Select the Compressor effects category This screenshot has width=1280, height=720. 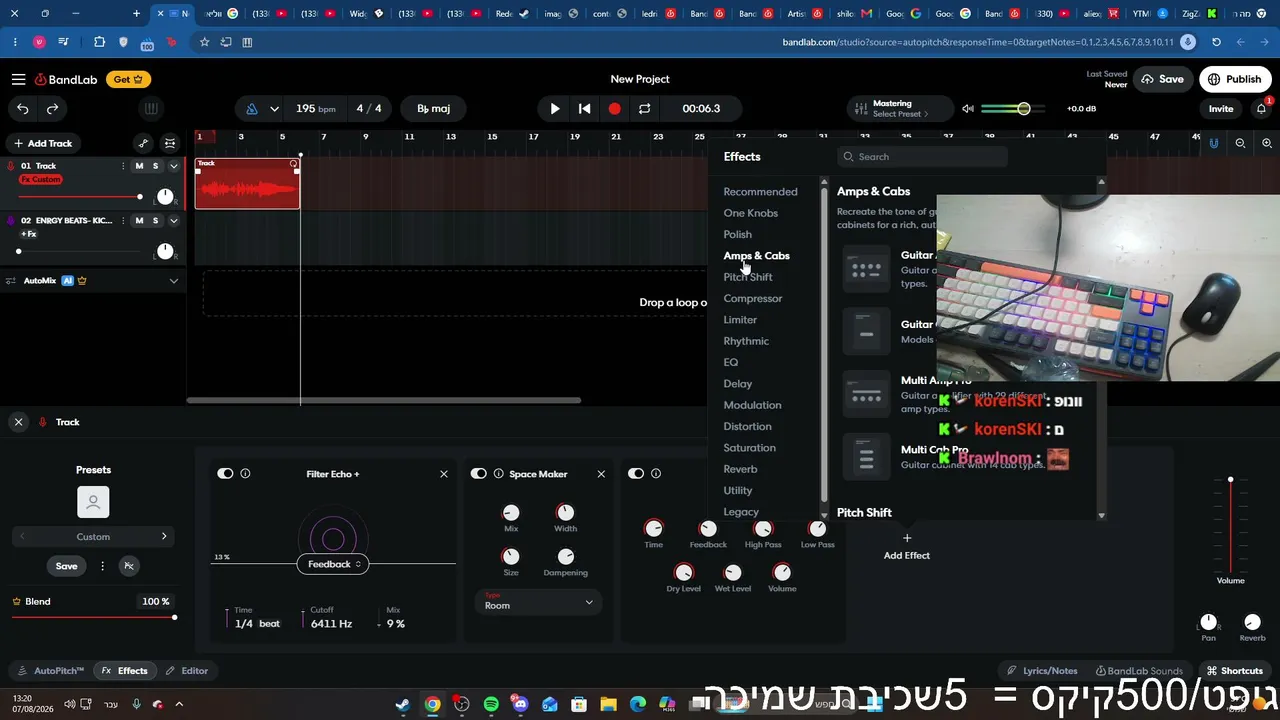(752, 298)
